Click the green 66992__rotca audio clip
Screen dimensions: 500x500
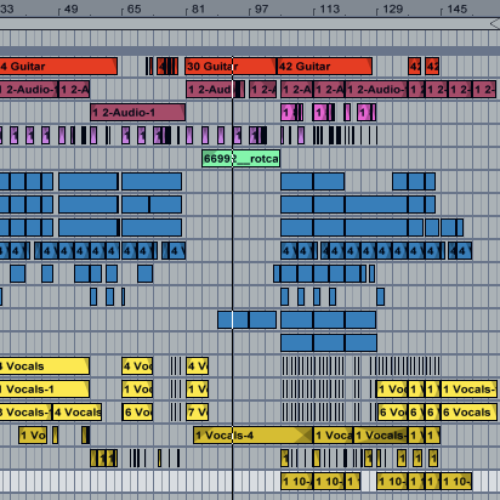[241, 158]
